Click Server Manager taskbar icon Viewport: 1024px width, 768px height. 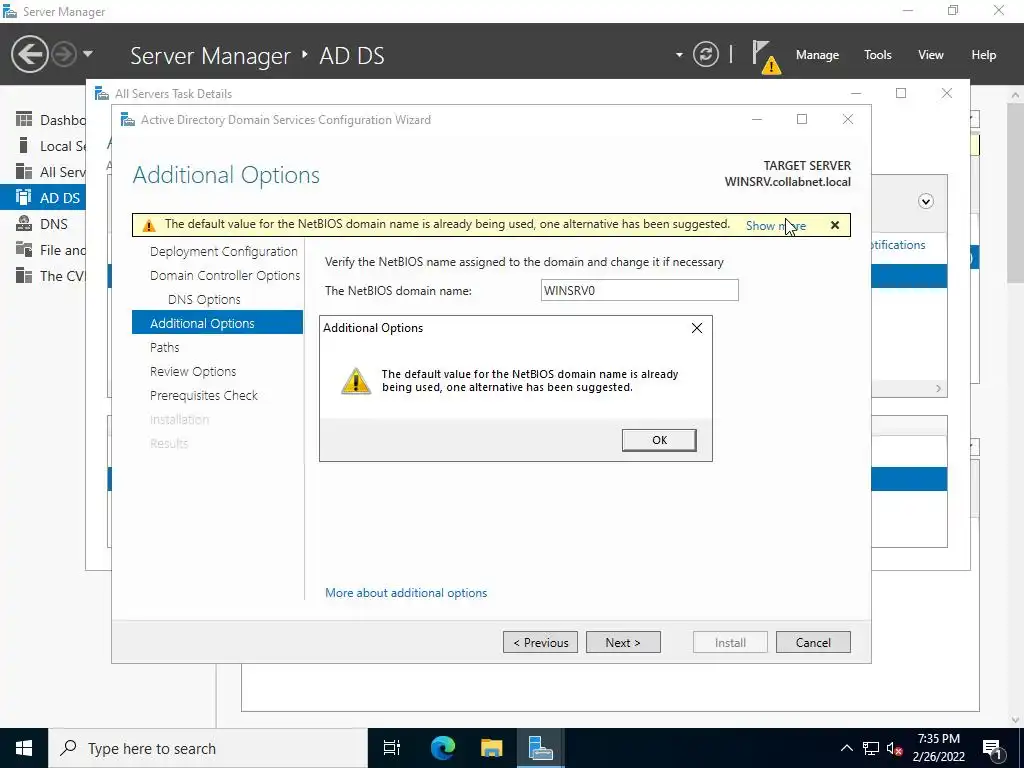tap(540, 748)
